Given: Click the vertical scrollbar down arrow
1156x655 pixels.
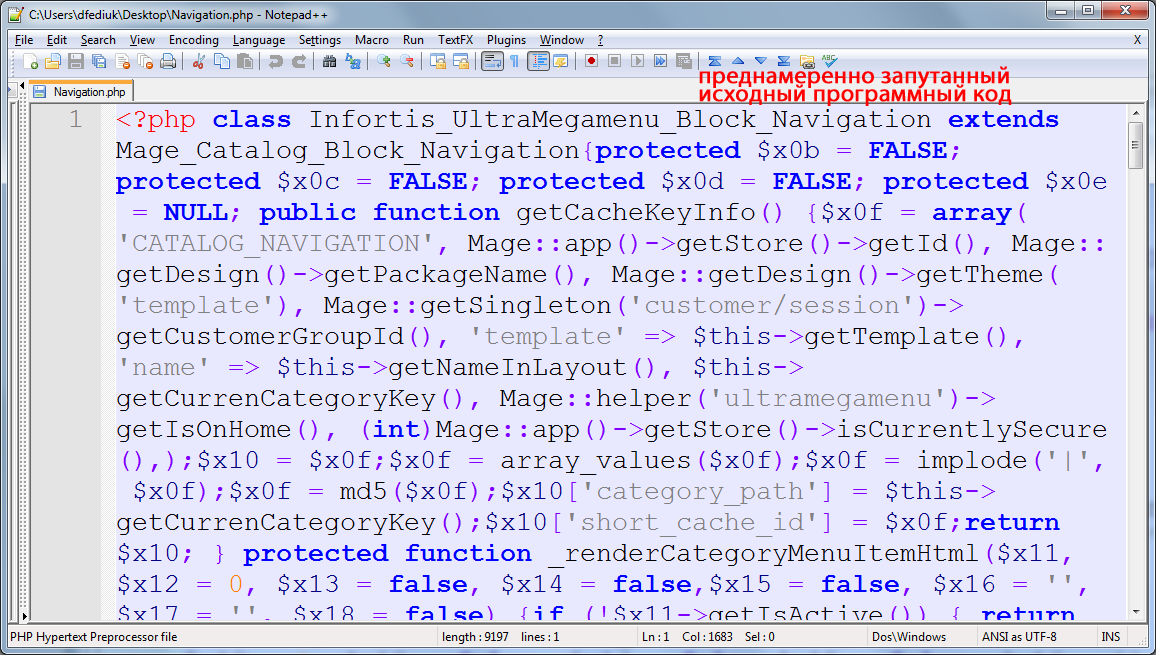Looking at the screenshot, I should point(1135,611).
